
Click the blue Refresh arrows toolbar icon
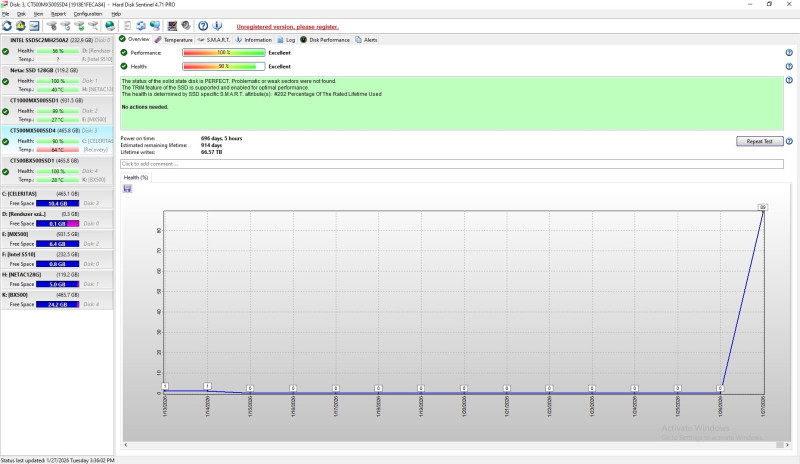[x=7, y=26]
